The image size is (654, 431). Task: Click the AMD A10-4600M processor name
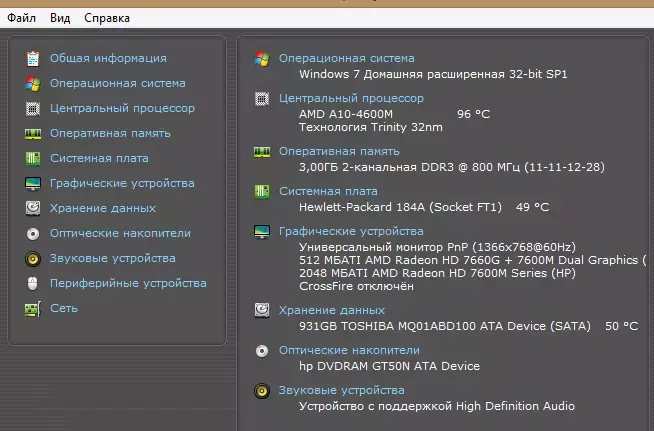click(346, 114)
